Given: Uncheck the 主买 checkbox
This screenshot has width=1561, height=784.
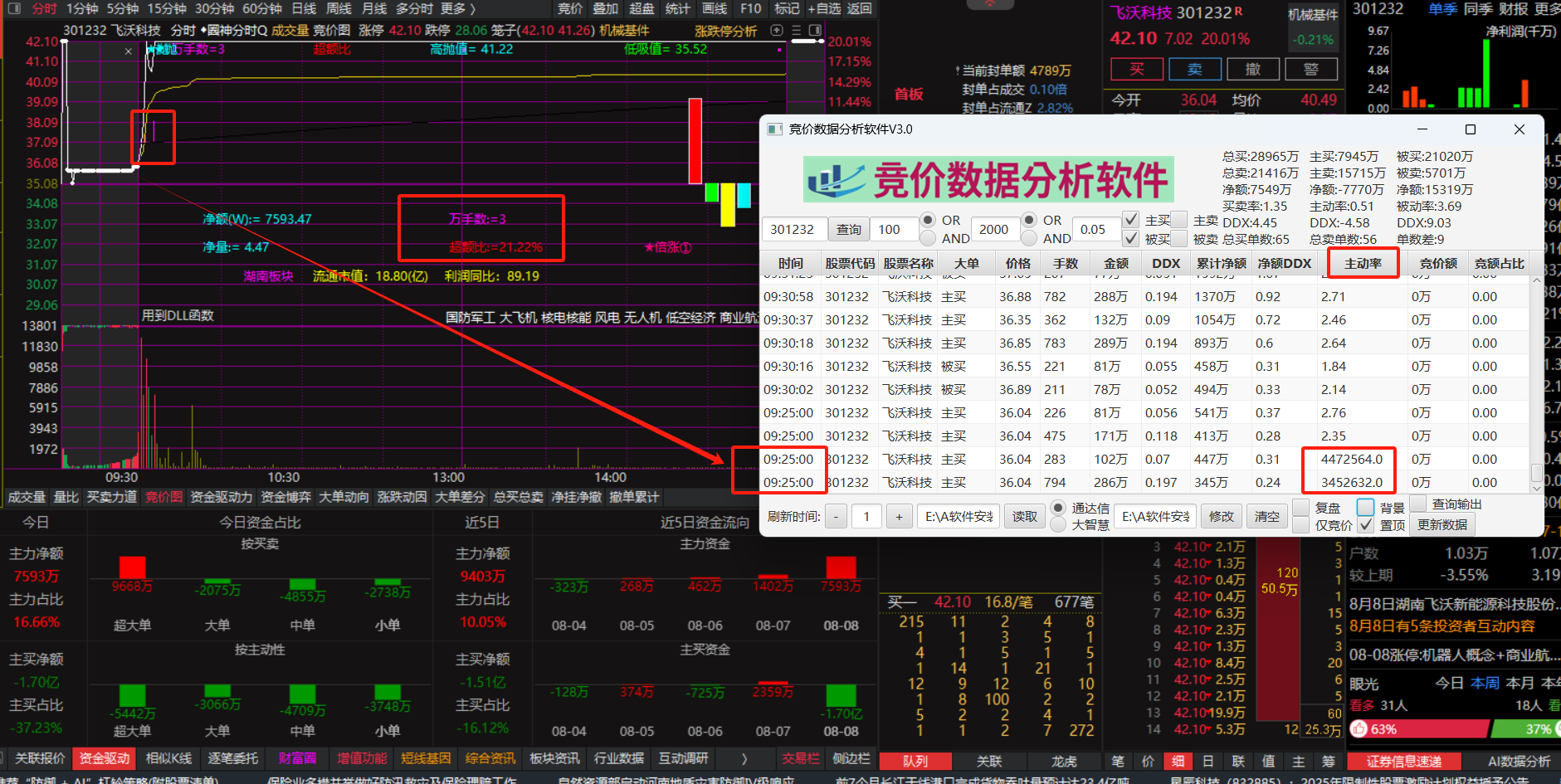Looking at the screenshot, I should click(1130, 220).
